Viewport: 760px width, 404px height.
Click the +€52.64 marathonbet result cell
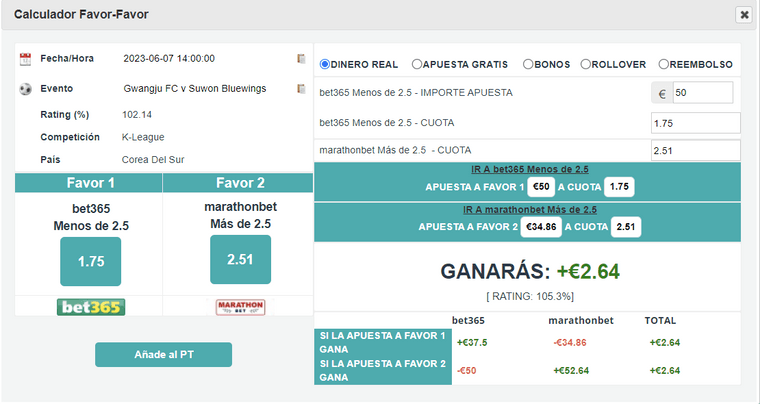pos(571,371)
